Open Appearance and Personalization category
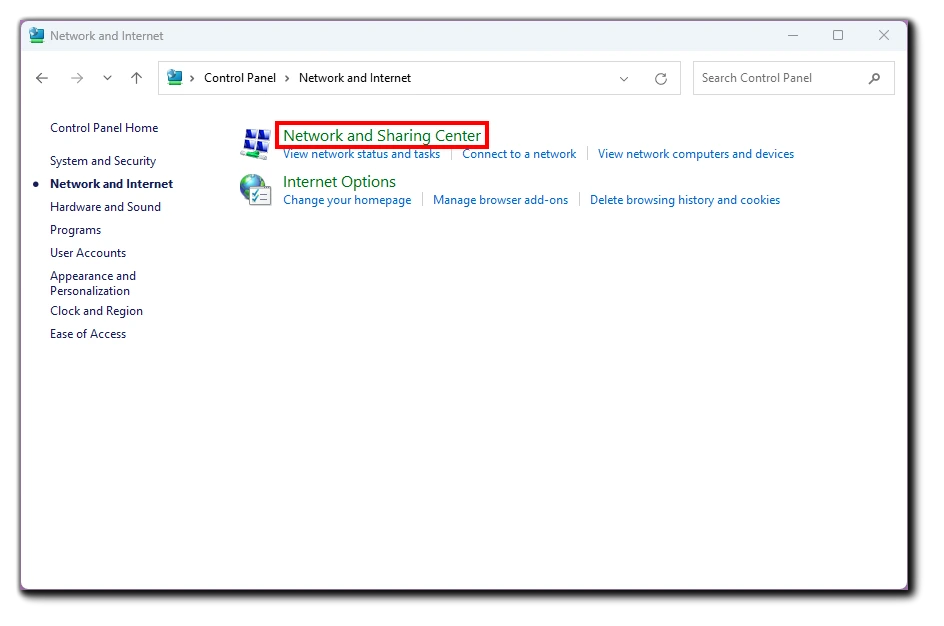Viewport: 944px width, 626px height. 93,284
